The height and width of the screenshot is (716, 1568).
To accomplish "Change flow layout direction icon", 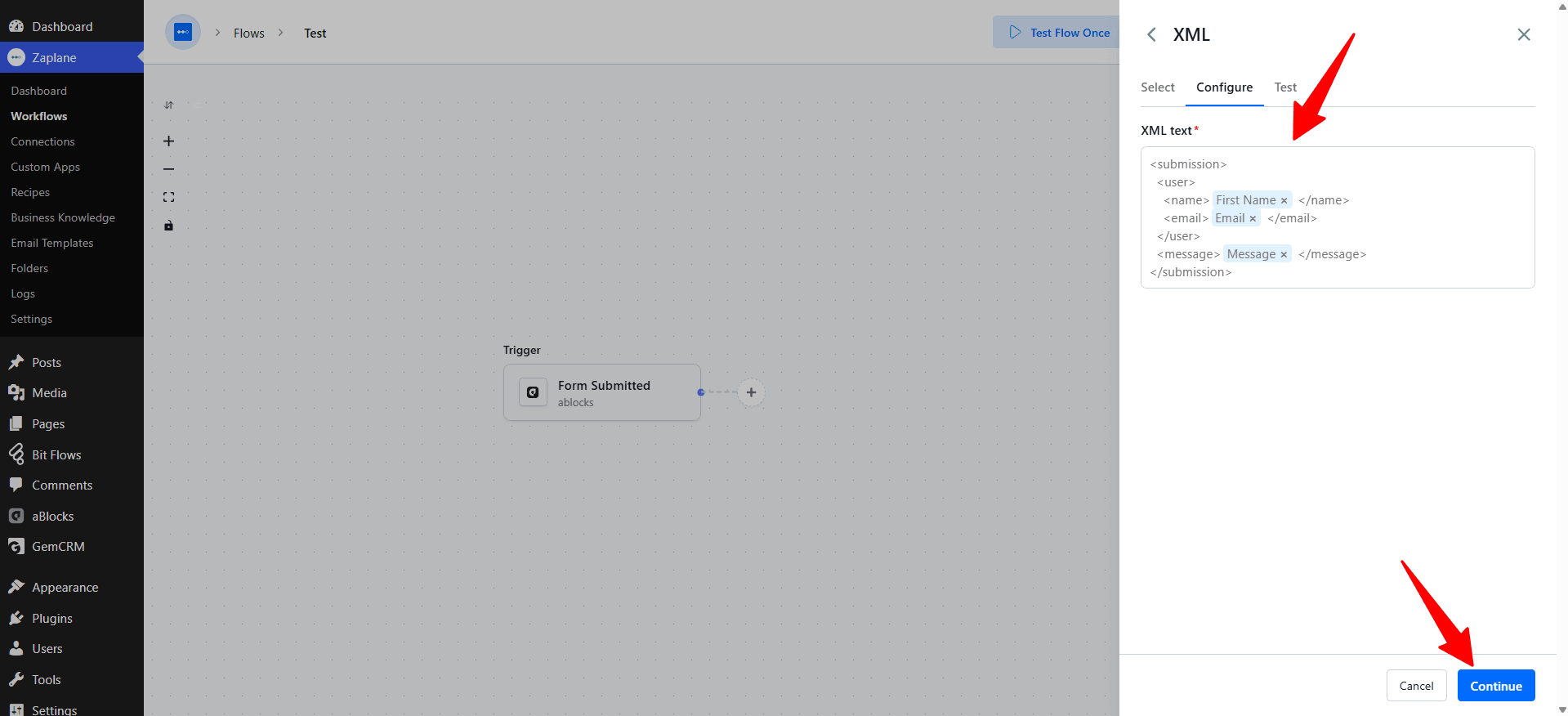I will (x=168, y=105).
